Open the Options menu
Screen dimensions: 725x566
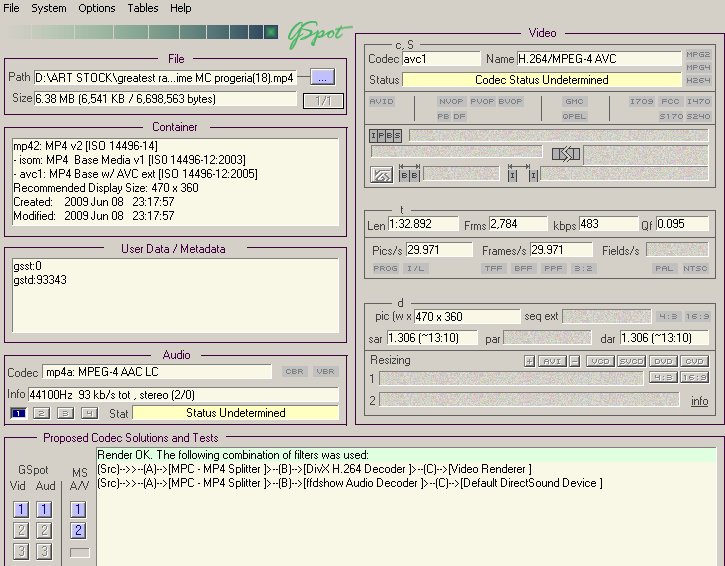pyautogui.click(x=97, y=8)
